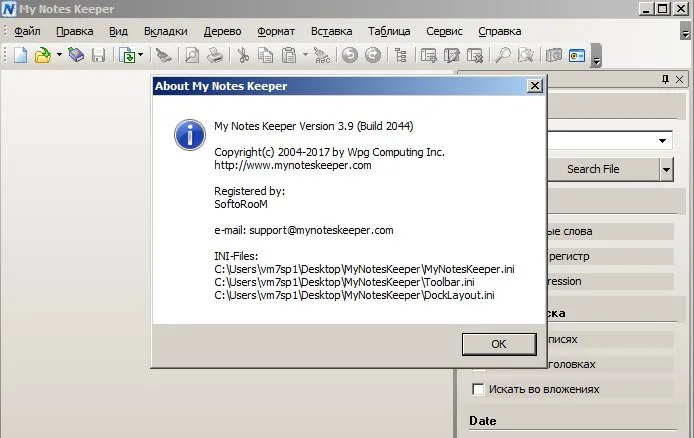
Task: Open the toolbar overflow options arrow
Action: coord(596,56)
